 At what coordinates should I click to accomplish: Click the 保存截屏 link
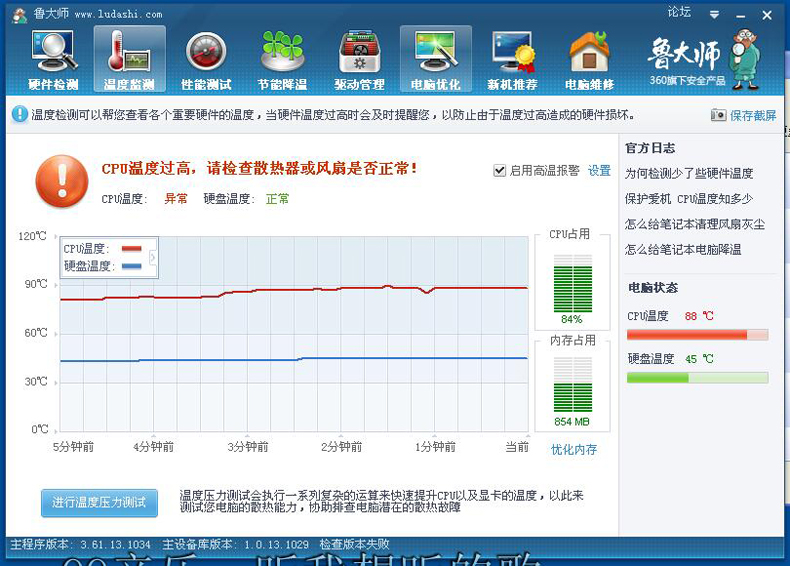(x=753, y=115)
